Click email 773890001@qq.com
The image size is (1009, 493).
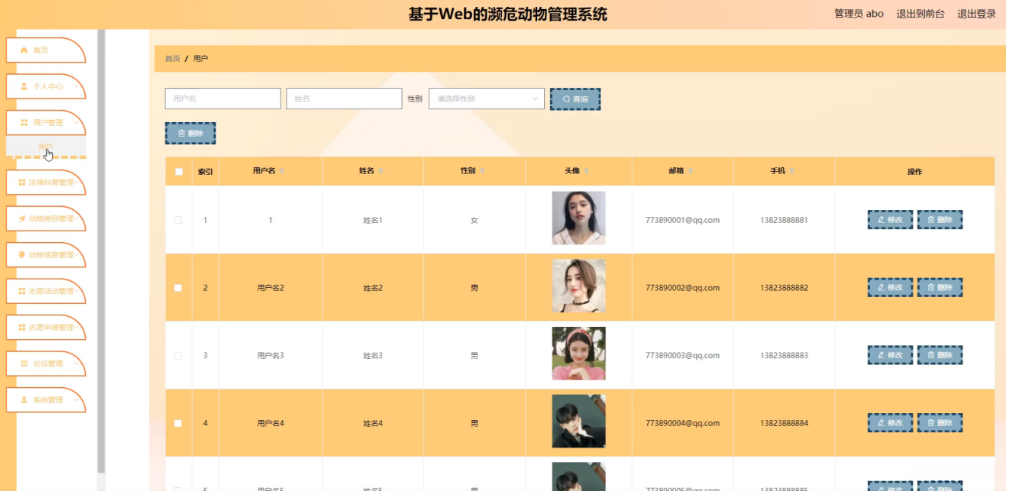(x=682, y=220)
